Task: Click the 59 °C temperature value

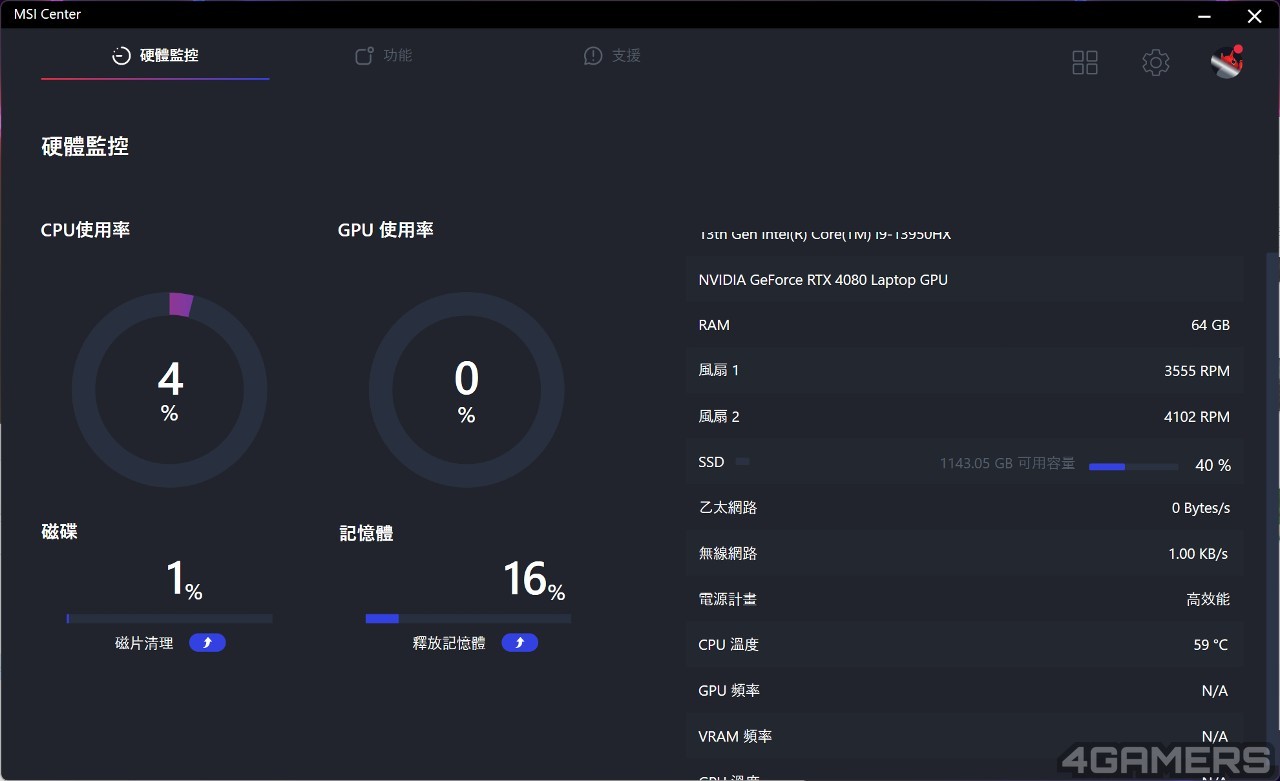Action: point(1210,645)
